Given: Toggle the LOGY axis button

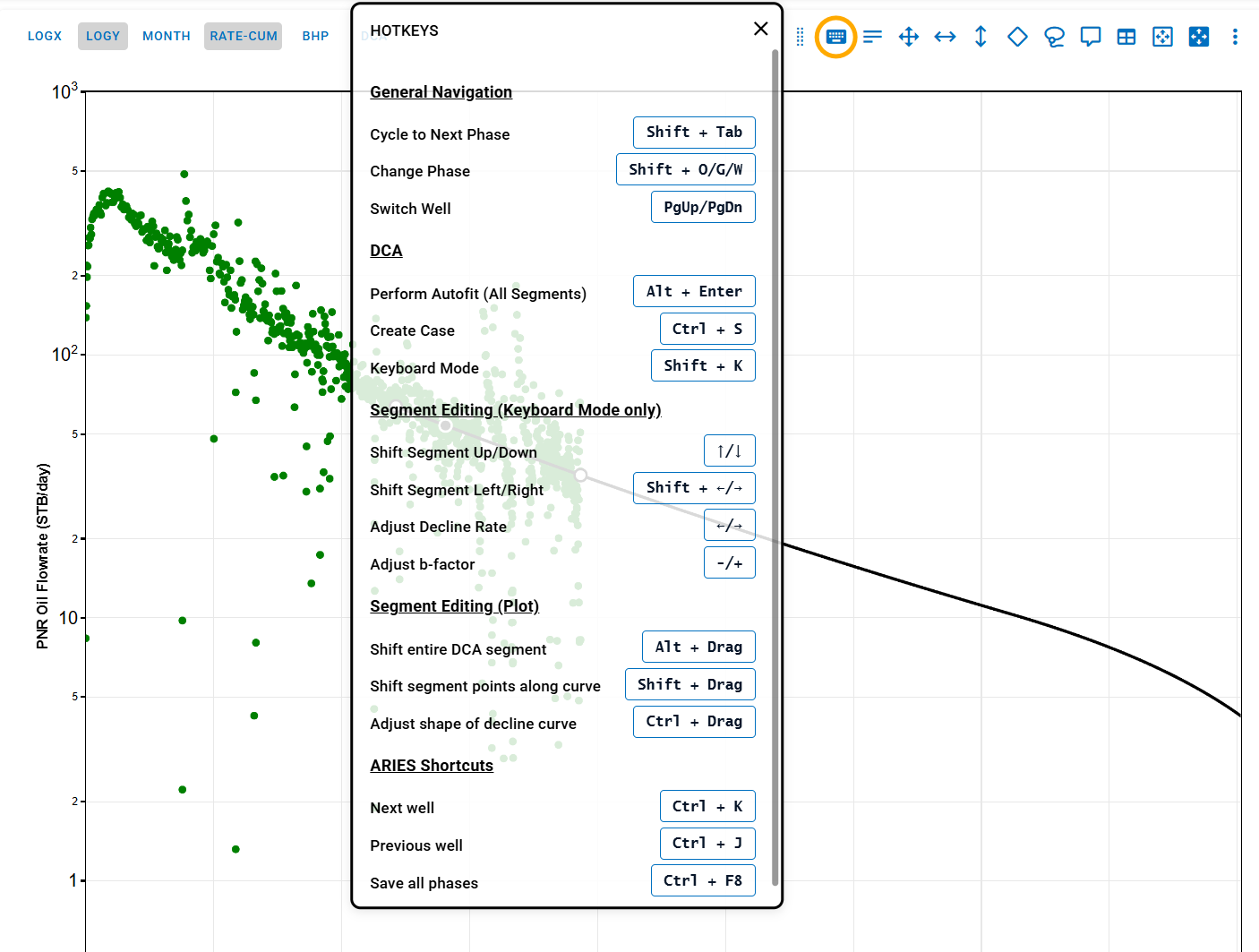Looking at the screenshot, I should pyautogui.click(x=103, y=36).
